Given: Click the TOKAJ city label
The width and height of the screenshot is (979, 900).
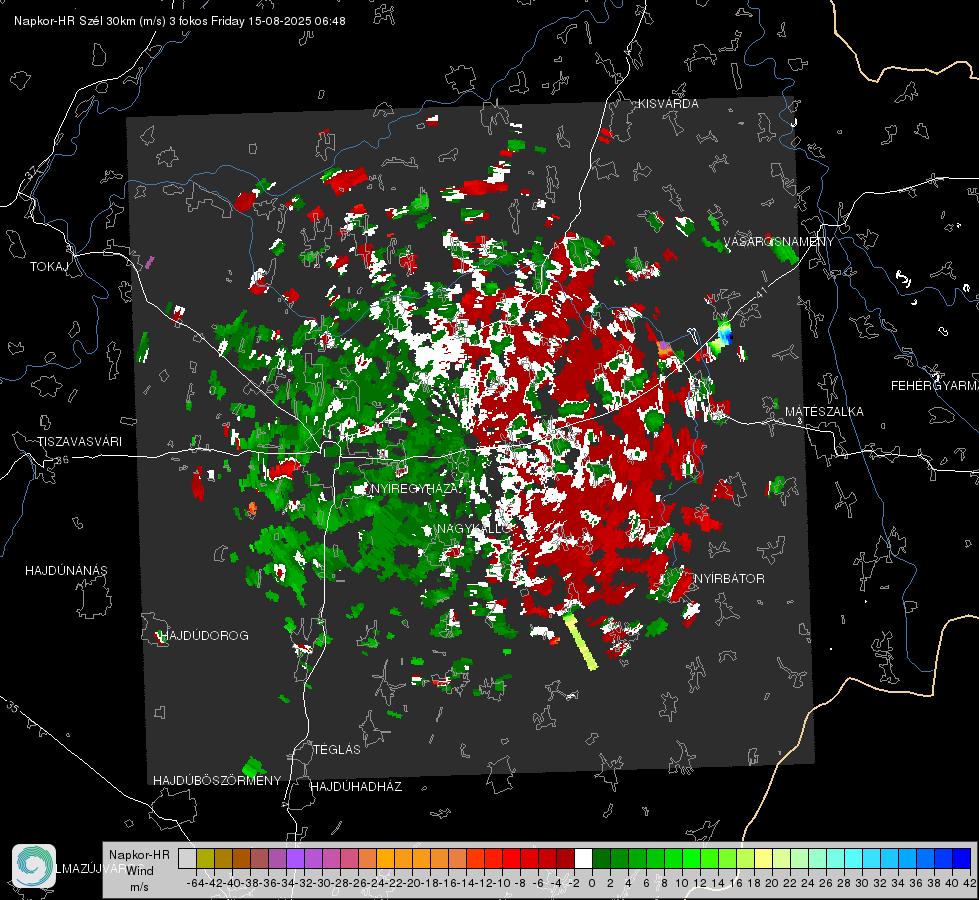Looking at the screenshot, I should click(x=49, y=267).
